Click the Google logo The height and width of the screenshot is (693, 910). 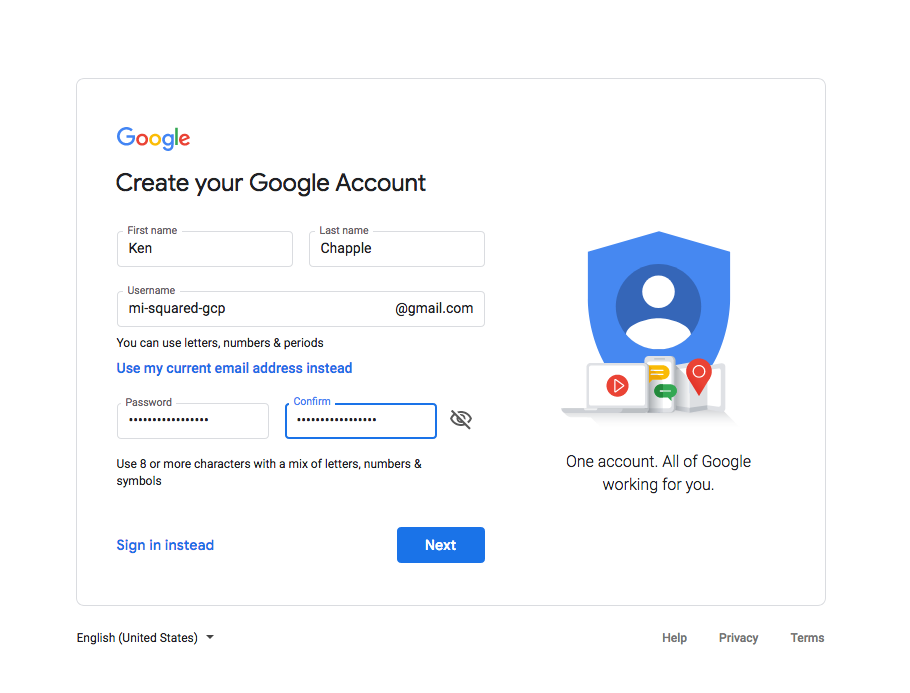(x=153, y=138)
